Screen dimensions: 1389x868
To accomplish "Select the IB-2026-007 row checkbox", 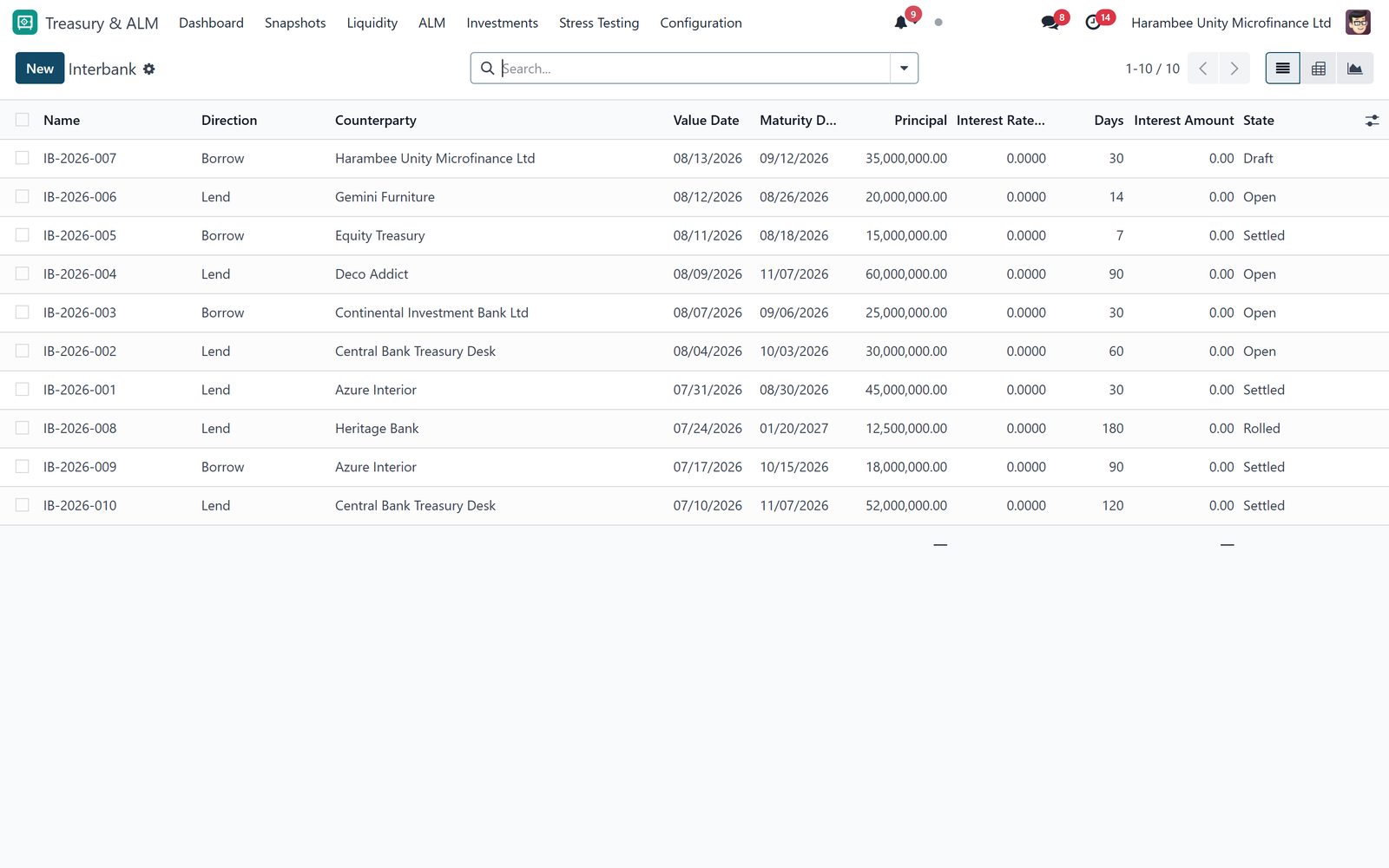I will tap(23, 158).
